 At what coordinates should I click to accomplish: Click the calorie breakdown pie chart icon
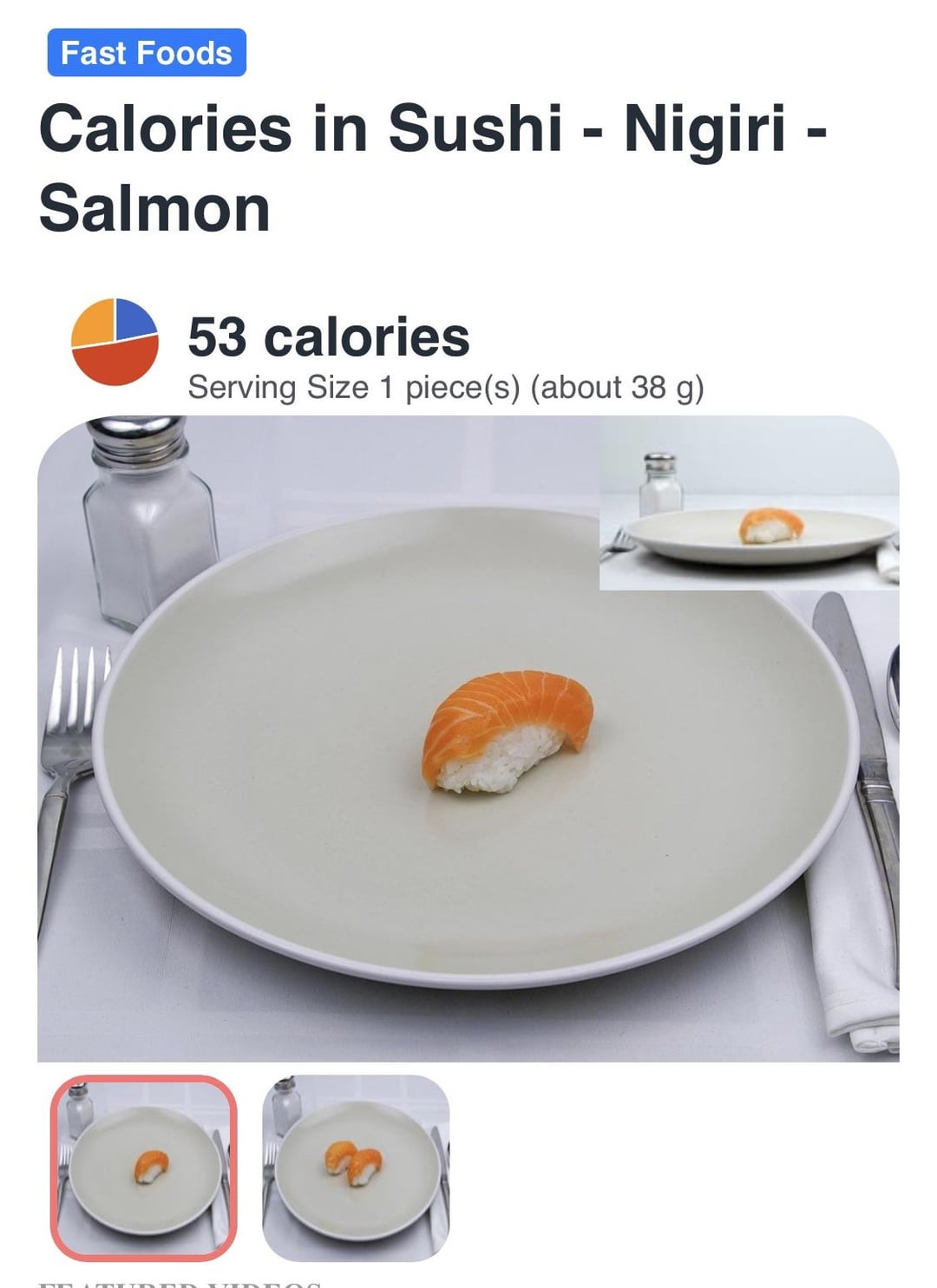click(x=115, y=342)
